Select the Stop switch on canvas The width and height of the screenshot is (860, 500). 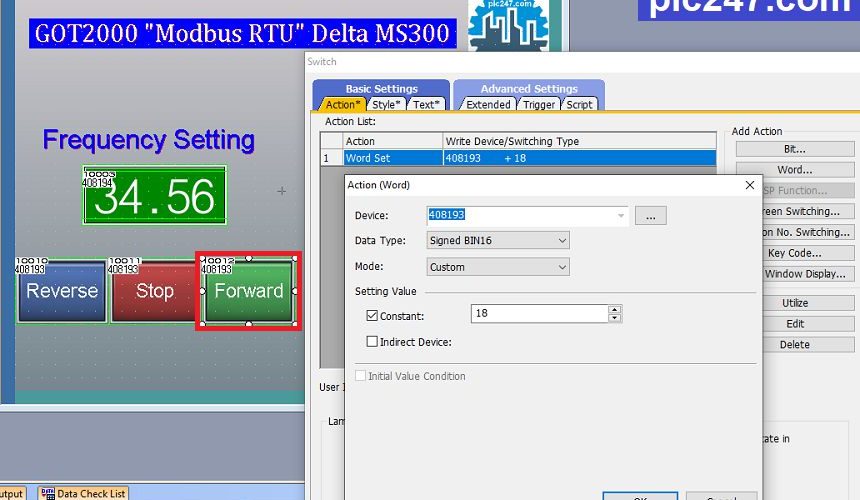[154, 291]
